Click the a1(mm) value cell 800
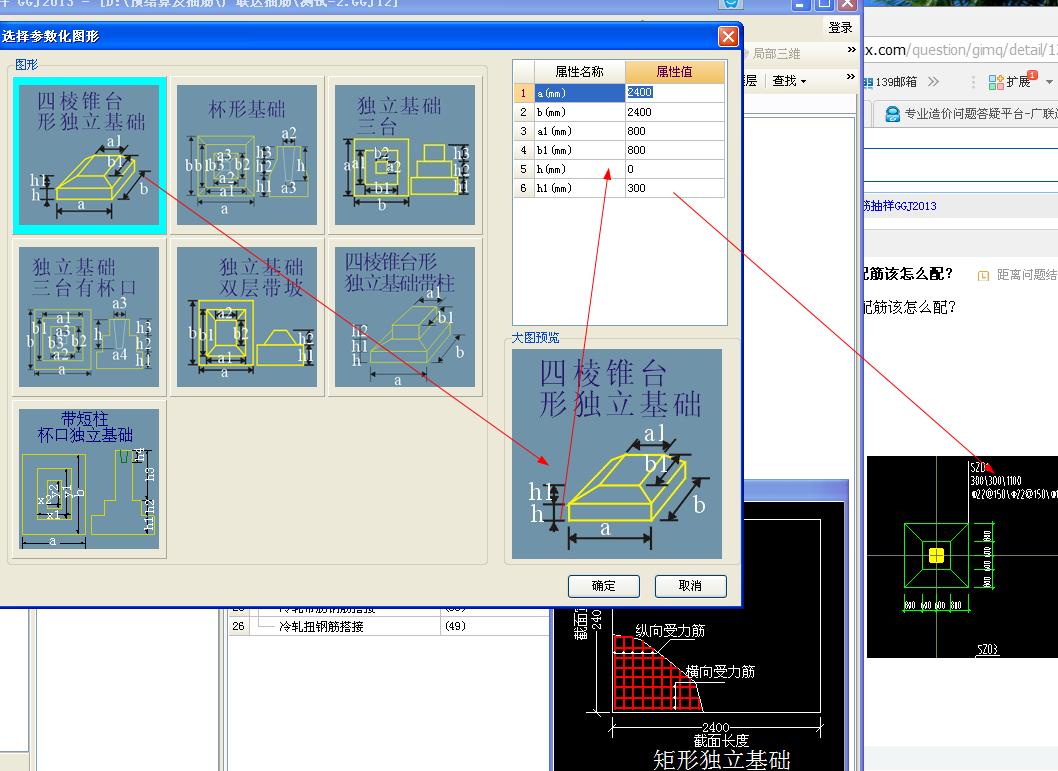Screen dimensions: 1058x771 [x=675, y=131]
